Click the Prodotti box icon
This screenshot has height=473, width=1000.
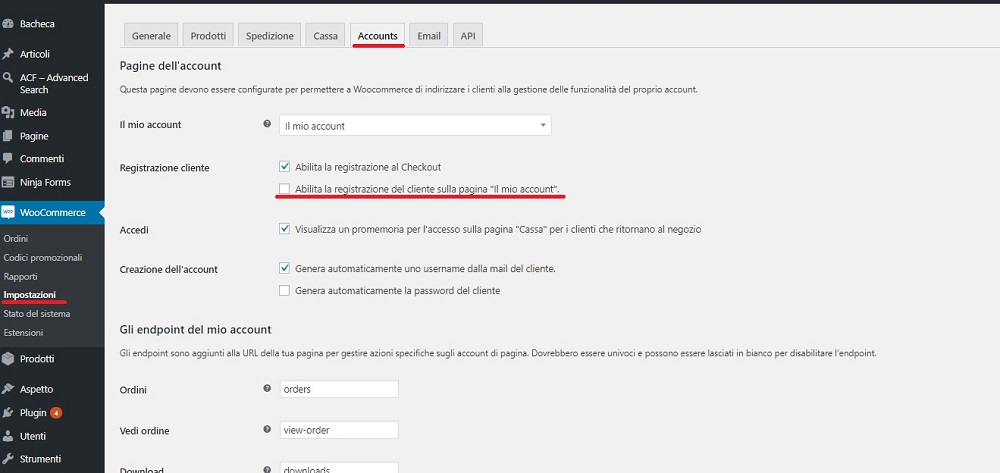8,359
